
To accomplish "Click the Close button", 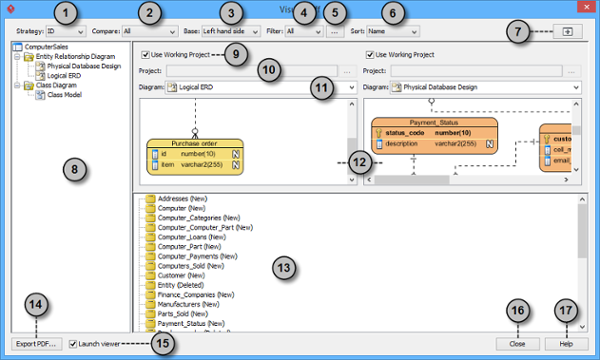I will pos(518,344).
